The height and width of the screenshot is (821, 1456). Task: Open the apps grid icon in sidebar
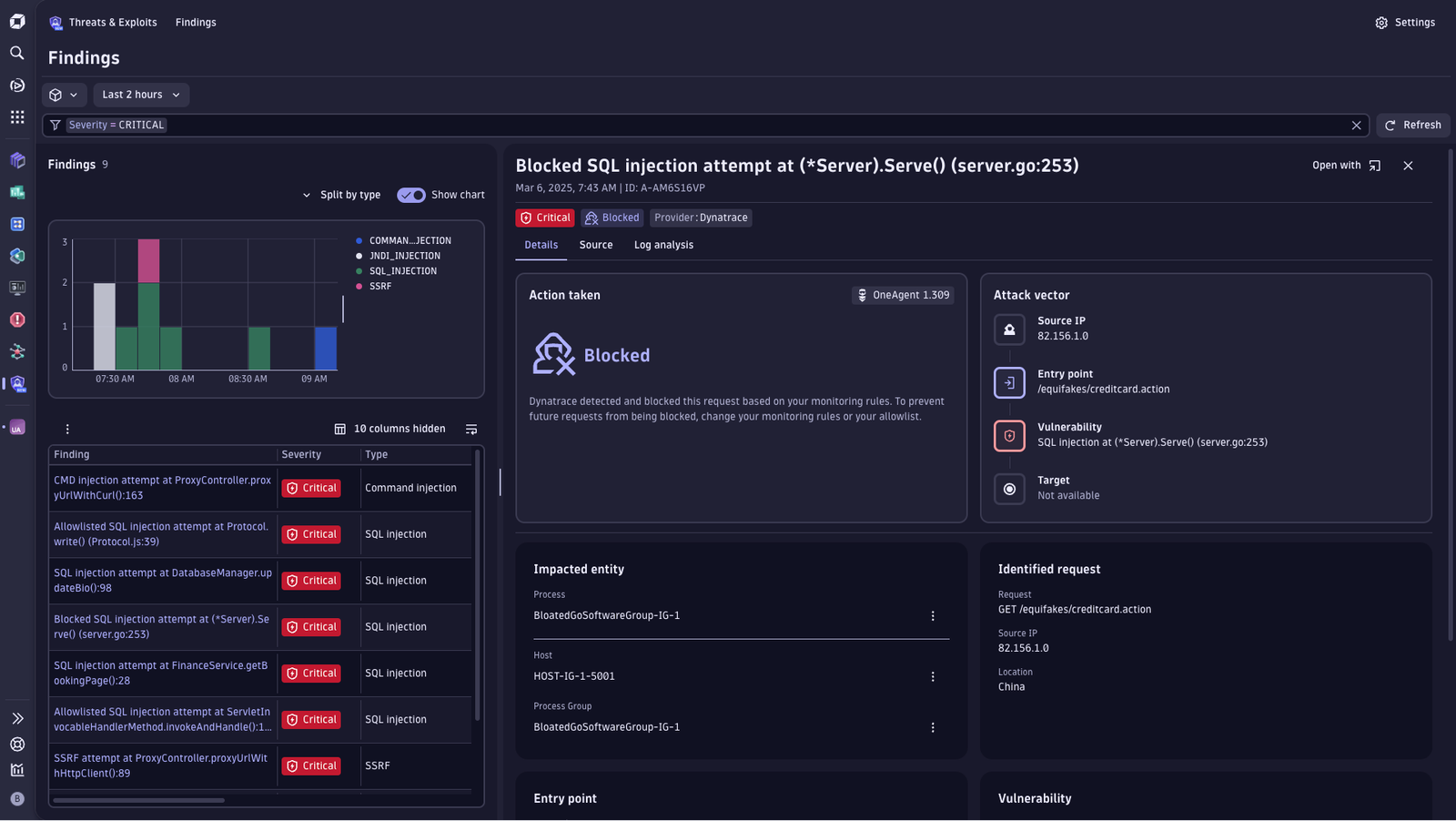click(x=17, y=117)
